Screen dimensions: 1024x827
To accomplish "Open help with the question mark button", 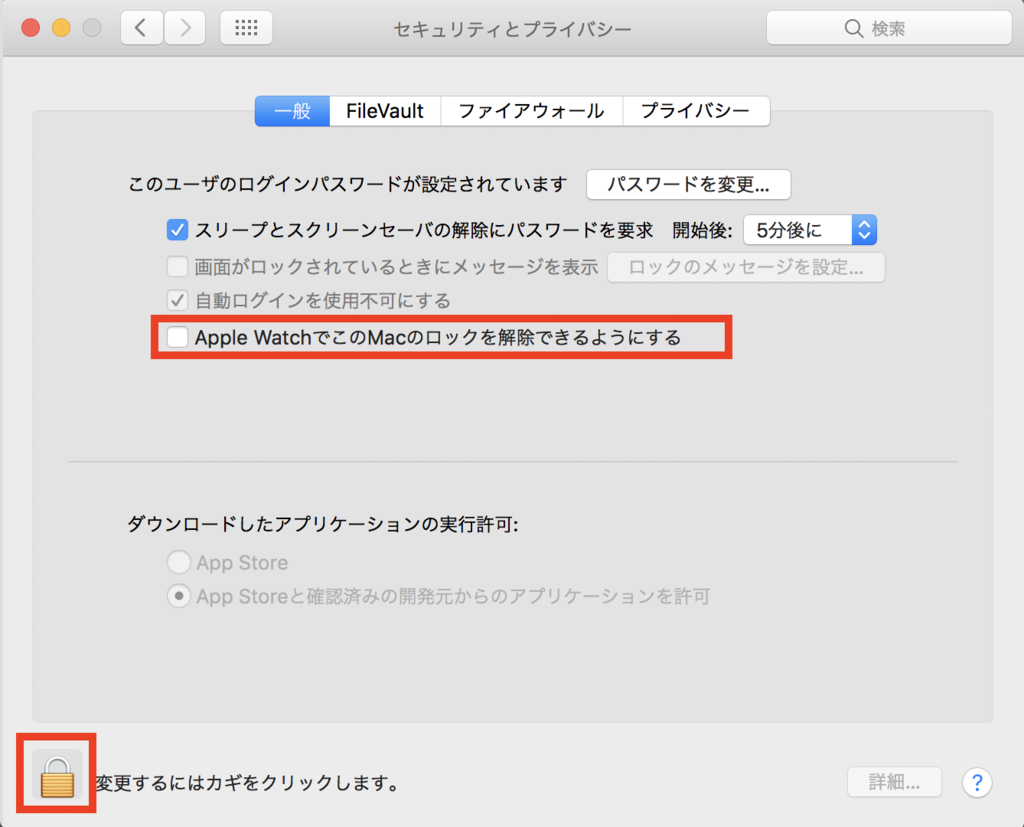I will [x=976, y=782].
